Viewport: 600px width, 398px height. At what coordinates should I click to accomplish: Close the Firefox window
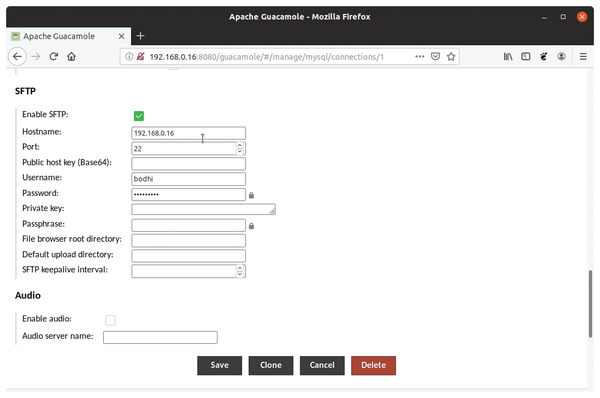[x=582, y=17]
